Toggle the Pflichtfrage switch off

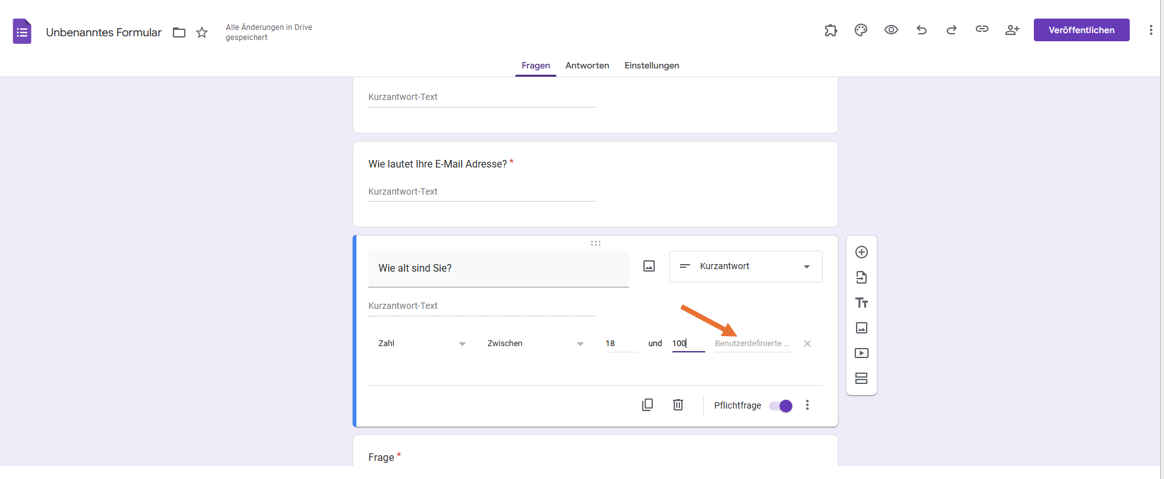781,405
